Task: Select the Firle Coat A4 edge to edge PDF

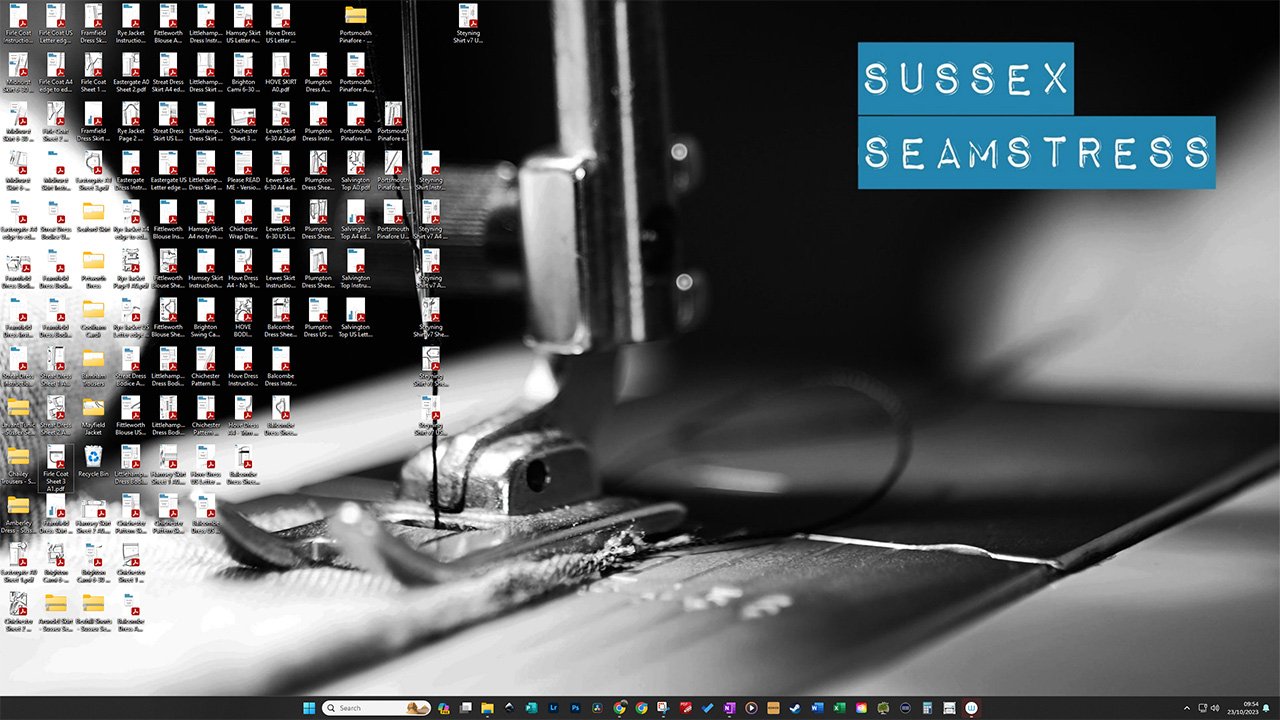Action: click(x=56, y=75)
